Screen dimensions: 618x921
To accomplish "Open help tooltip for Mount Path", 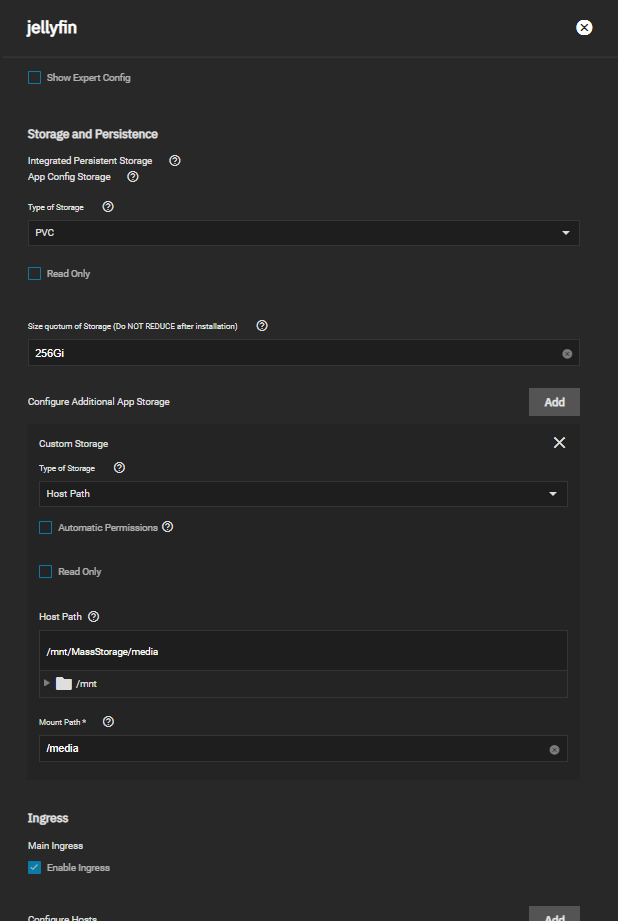I will (109, 721).
